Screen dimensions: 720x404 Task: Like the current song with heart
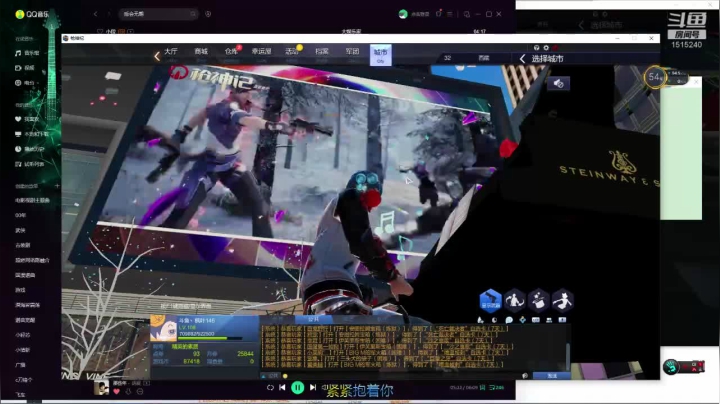click(x=116, y=392)
